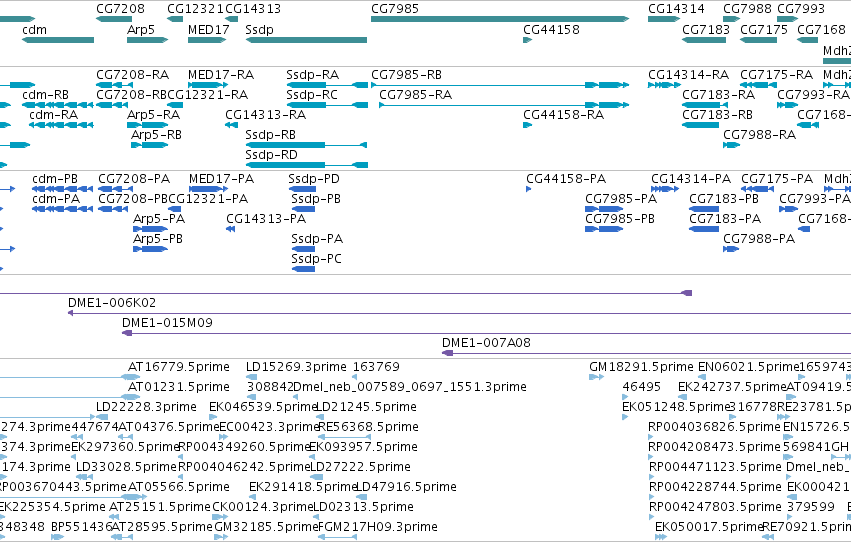This screenshot has width=851, height=542.
Task: Open the LD33028.5prime EST label
Action: coord(126,466)
